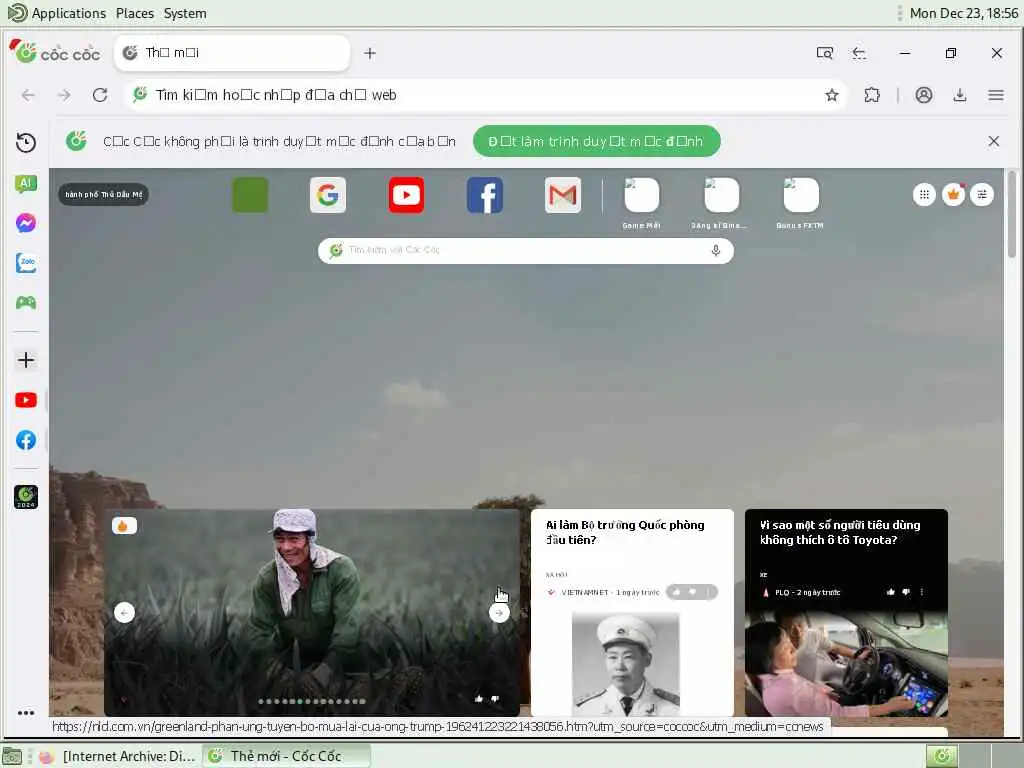Dismiss the default browser notification bar
The width and height of the screenshot is (1024, 768).
tap(994, 141)
